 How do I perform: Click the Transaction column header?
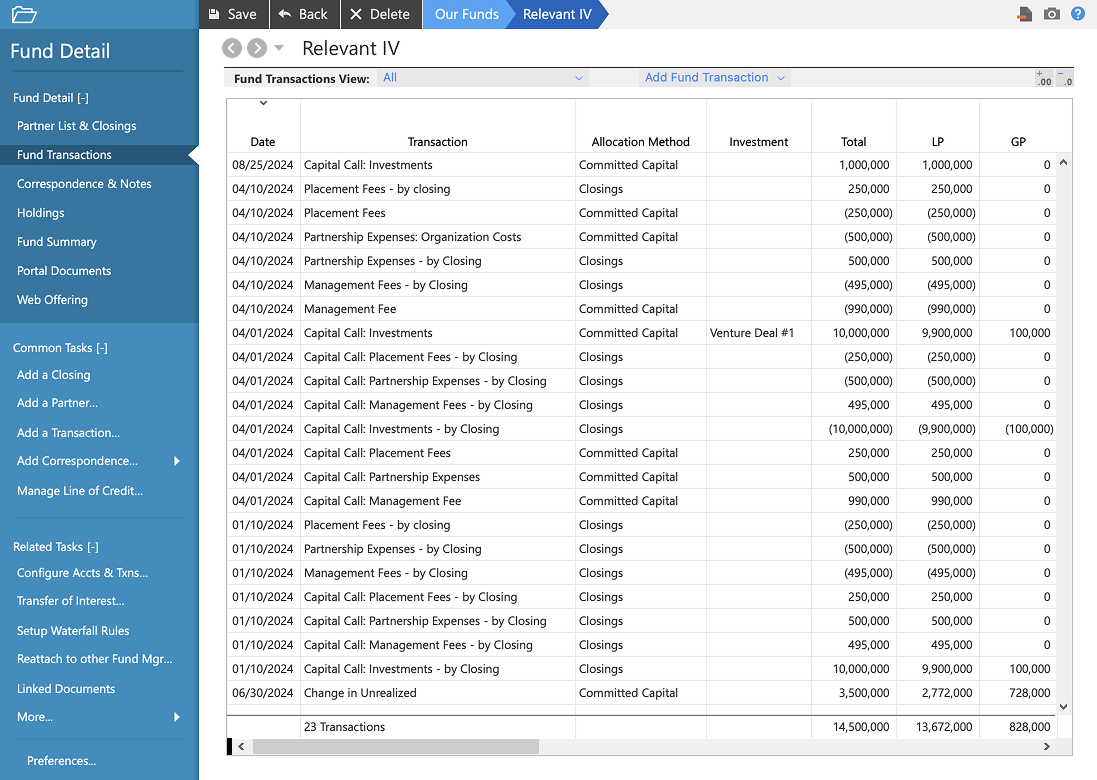[x=438, y=142]
